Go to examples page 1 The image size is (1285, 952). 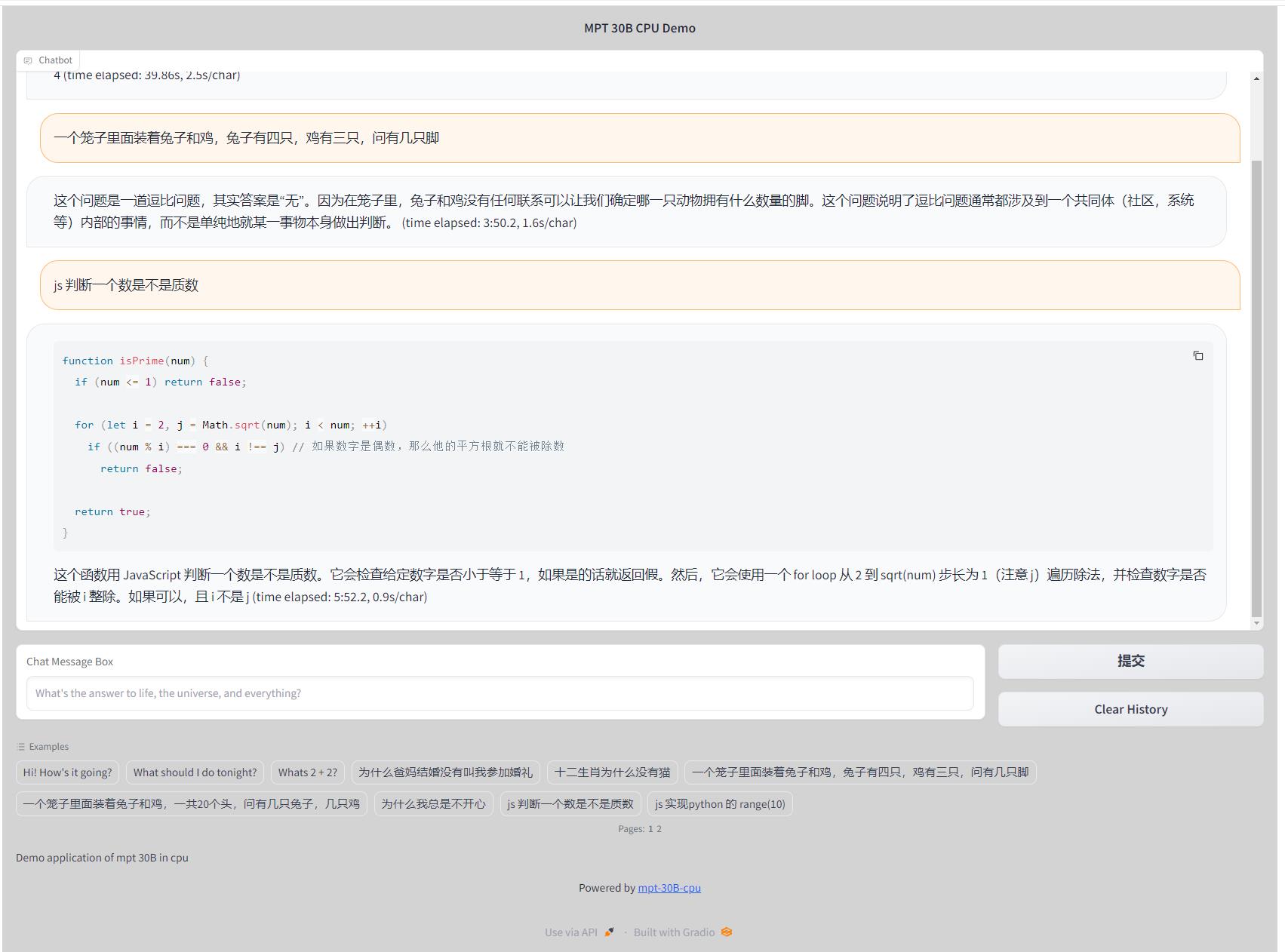(650, 829)
